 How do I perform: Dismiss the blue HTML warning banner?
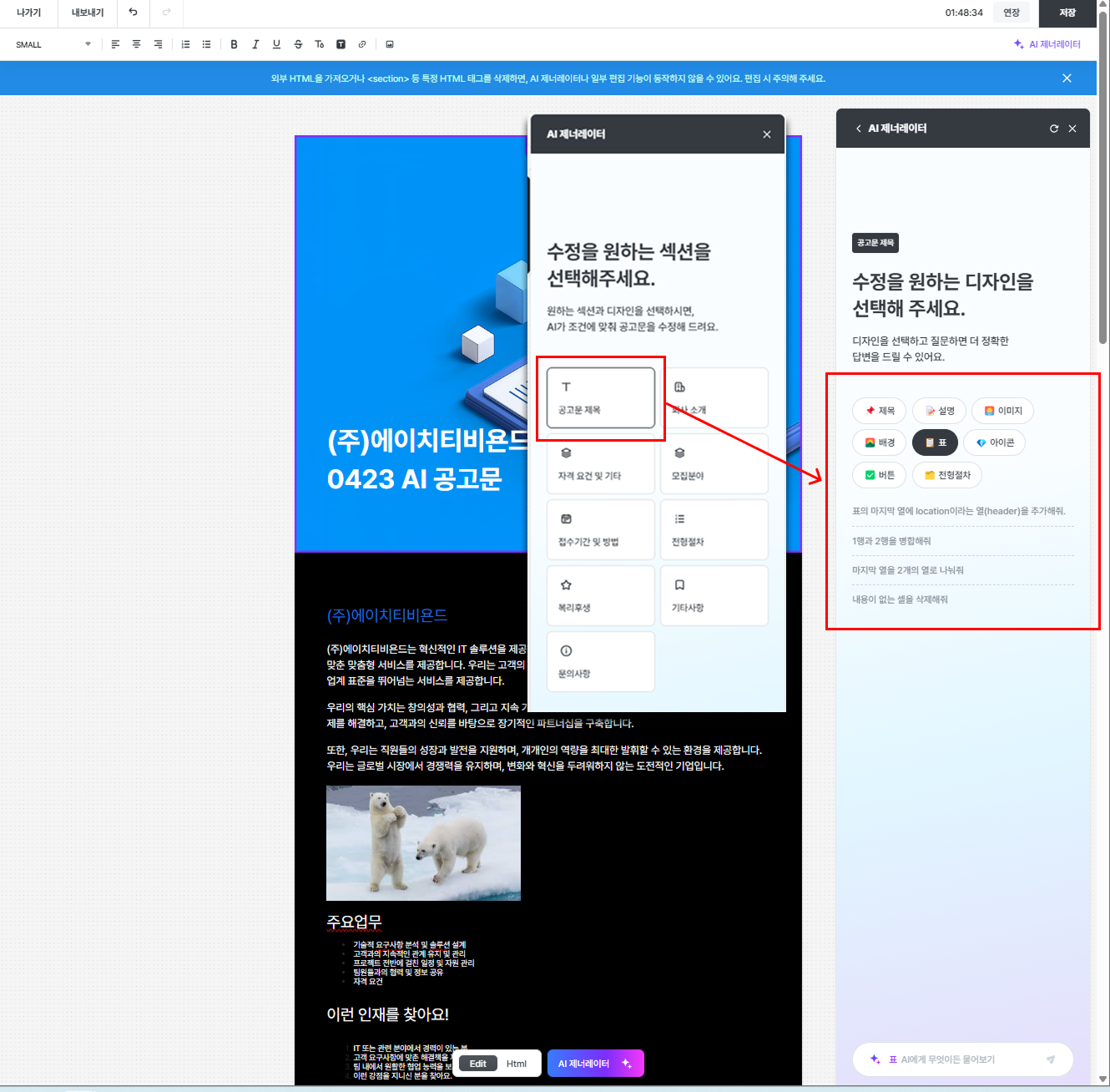tap(1067, 78)
